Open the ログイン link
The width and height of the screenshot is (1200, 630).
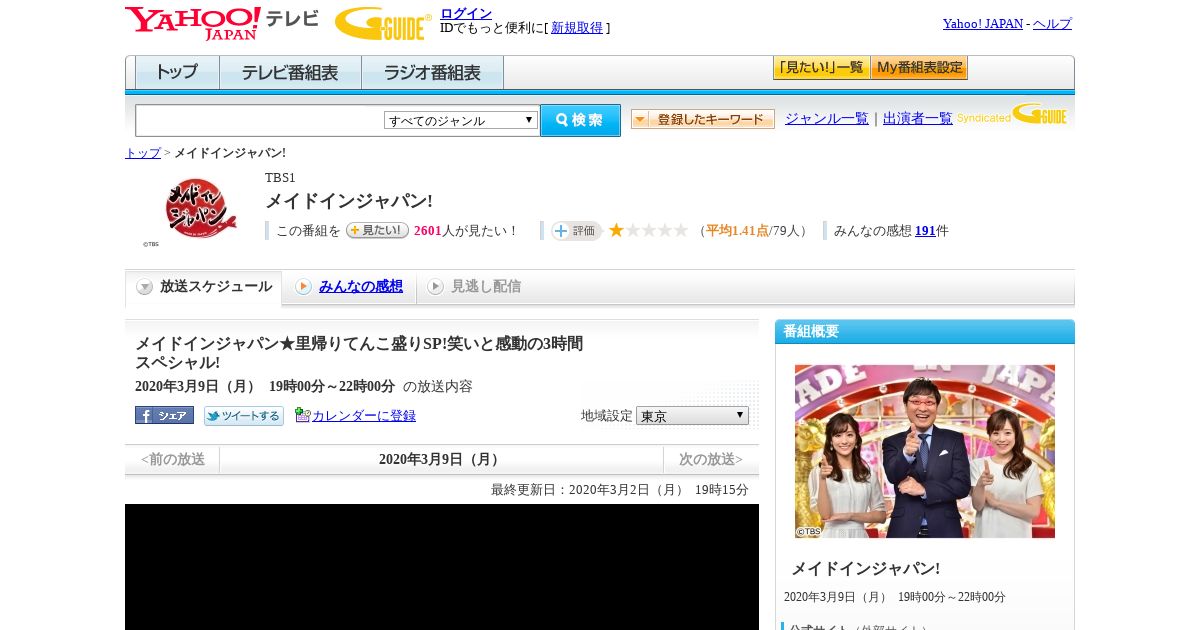pyautogui.click(x=466, y=13)
